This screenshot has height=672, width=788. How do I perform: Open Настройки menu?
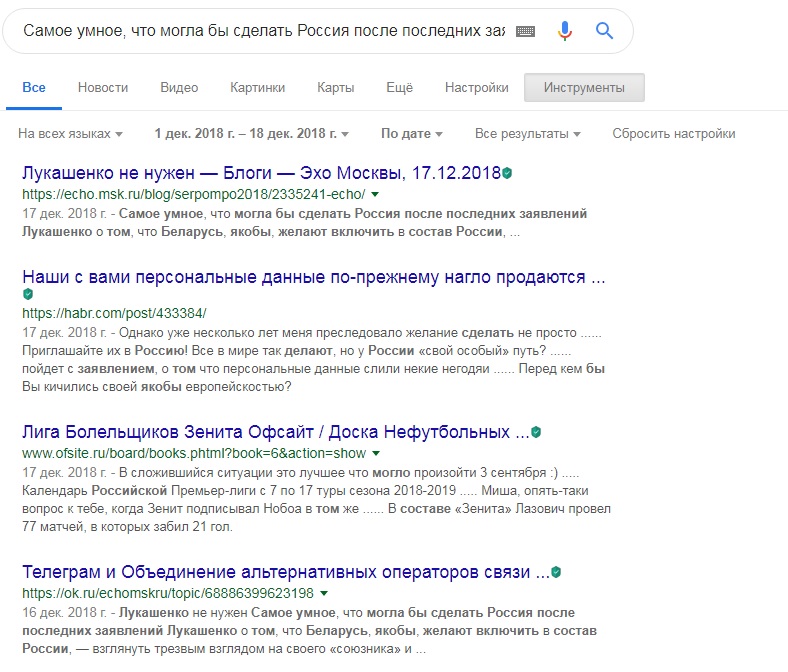tap(476, 87)
